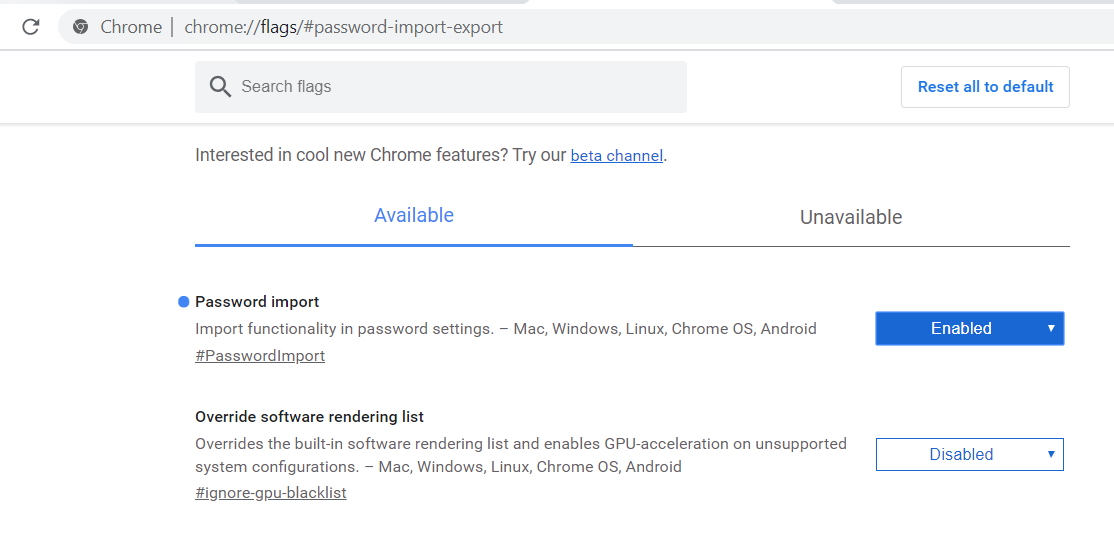The width and height of the screenshot is (1114, 538).
Task: Reload the page with the refresh icon
Action: [x=30, y=27]
